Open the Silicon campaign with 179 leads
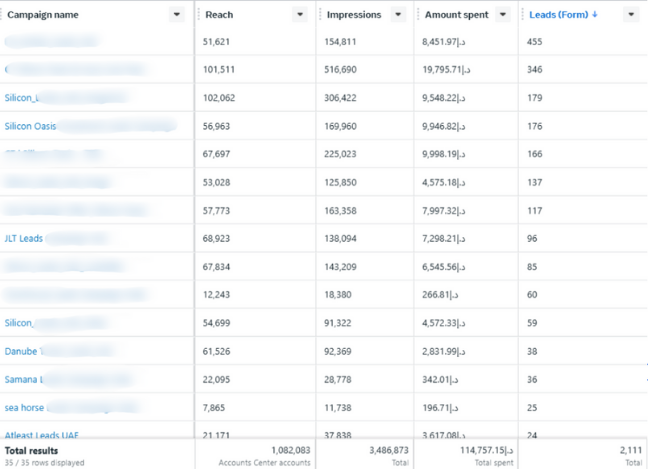 [21, 98]
